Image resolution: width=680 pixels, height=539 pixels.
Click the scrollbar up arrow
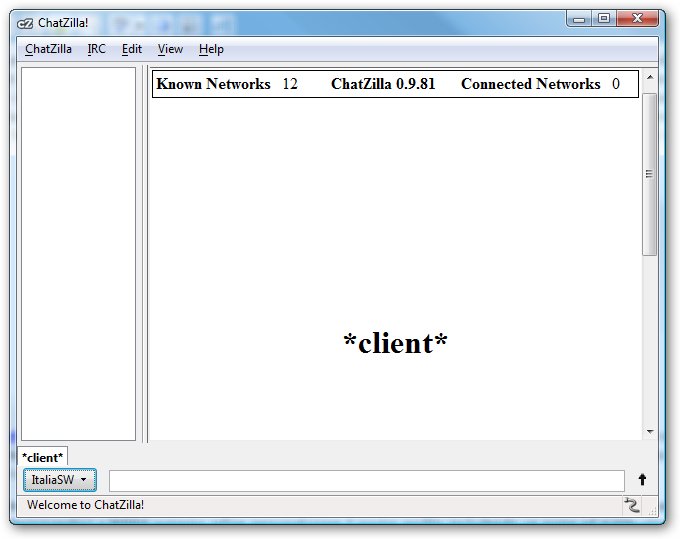pyautogui.click(x=650, y=78)
